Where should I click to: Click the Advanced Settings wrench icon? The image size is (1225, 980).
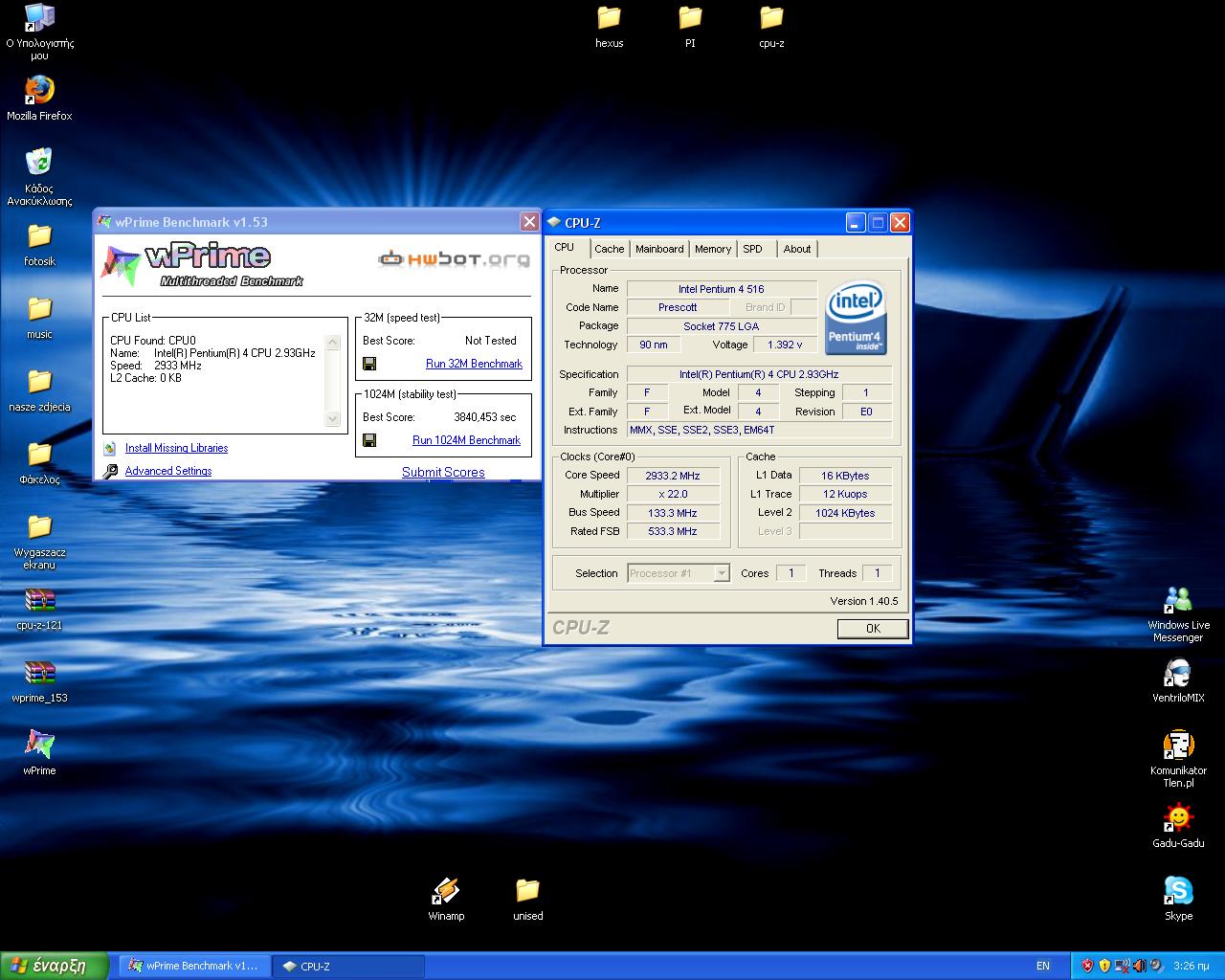point(110,471)
